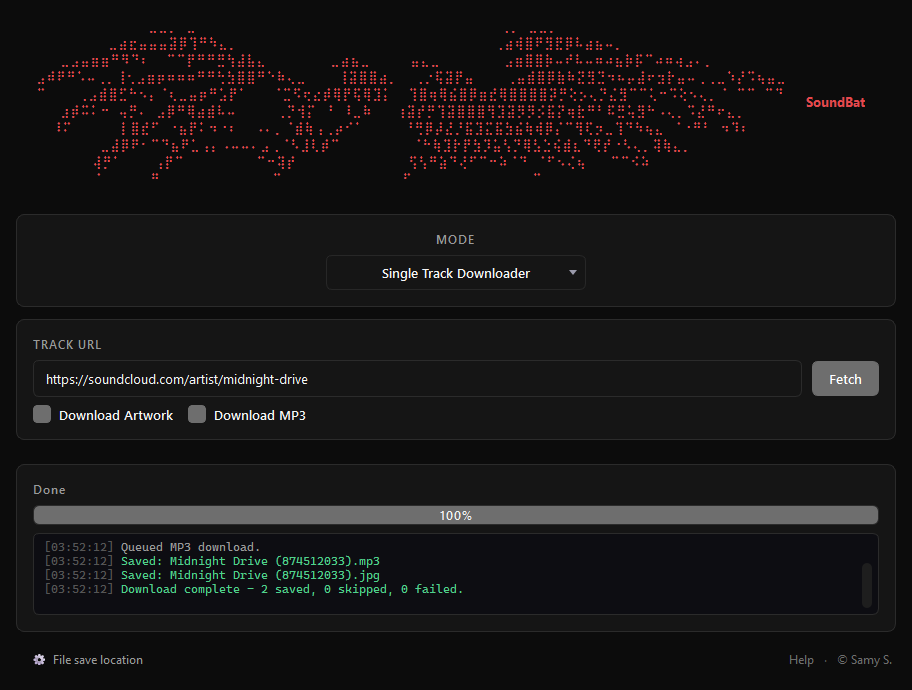The width and height of the screenshot is (912, 690).
Task: Open the Single Track Downloader mode combo box
Action: tap(455, 273)
